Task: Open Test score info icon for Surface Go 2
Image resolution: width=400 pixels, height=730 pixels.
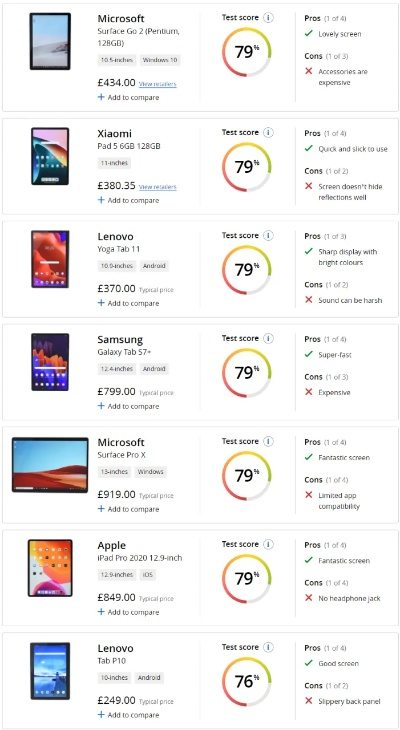Action: point(268,18)
